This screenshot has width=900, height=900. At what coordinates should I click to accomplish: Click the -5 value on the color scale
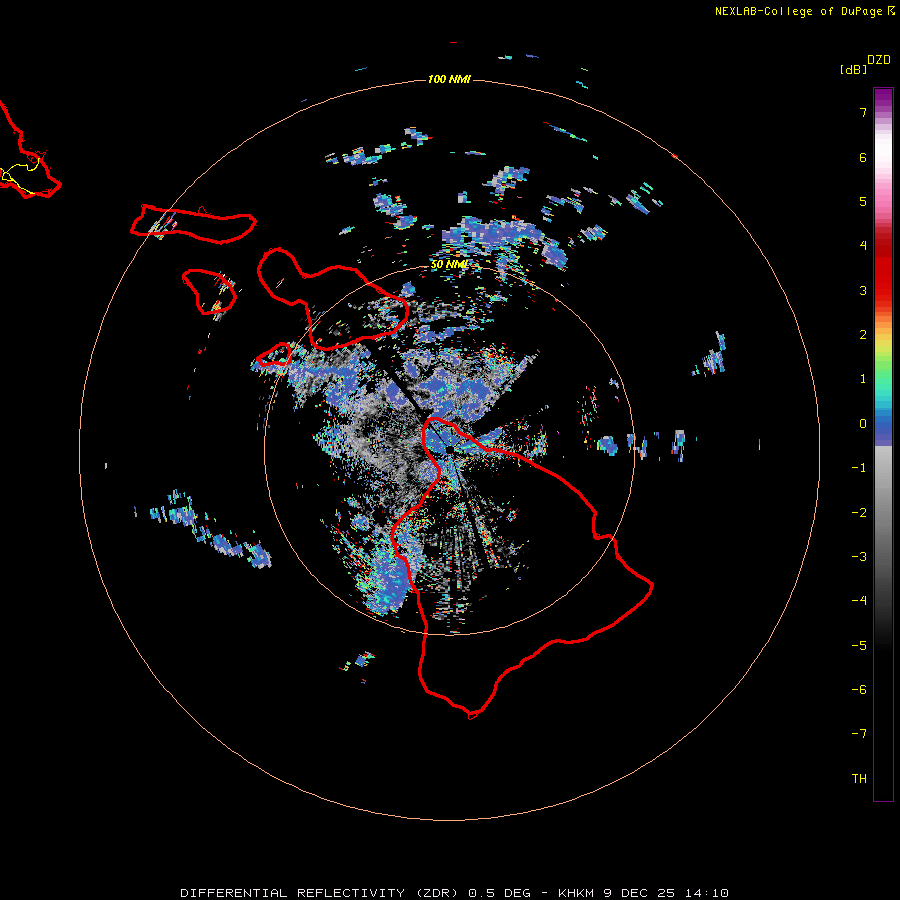[859, 645]
